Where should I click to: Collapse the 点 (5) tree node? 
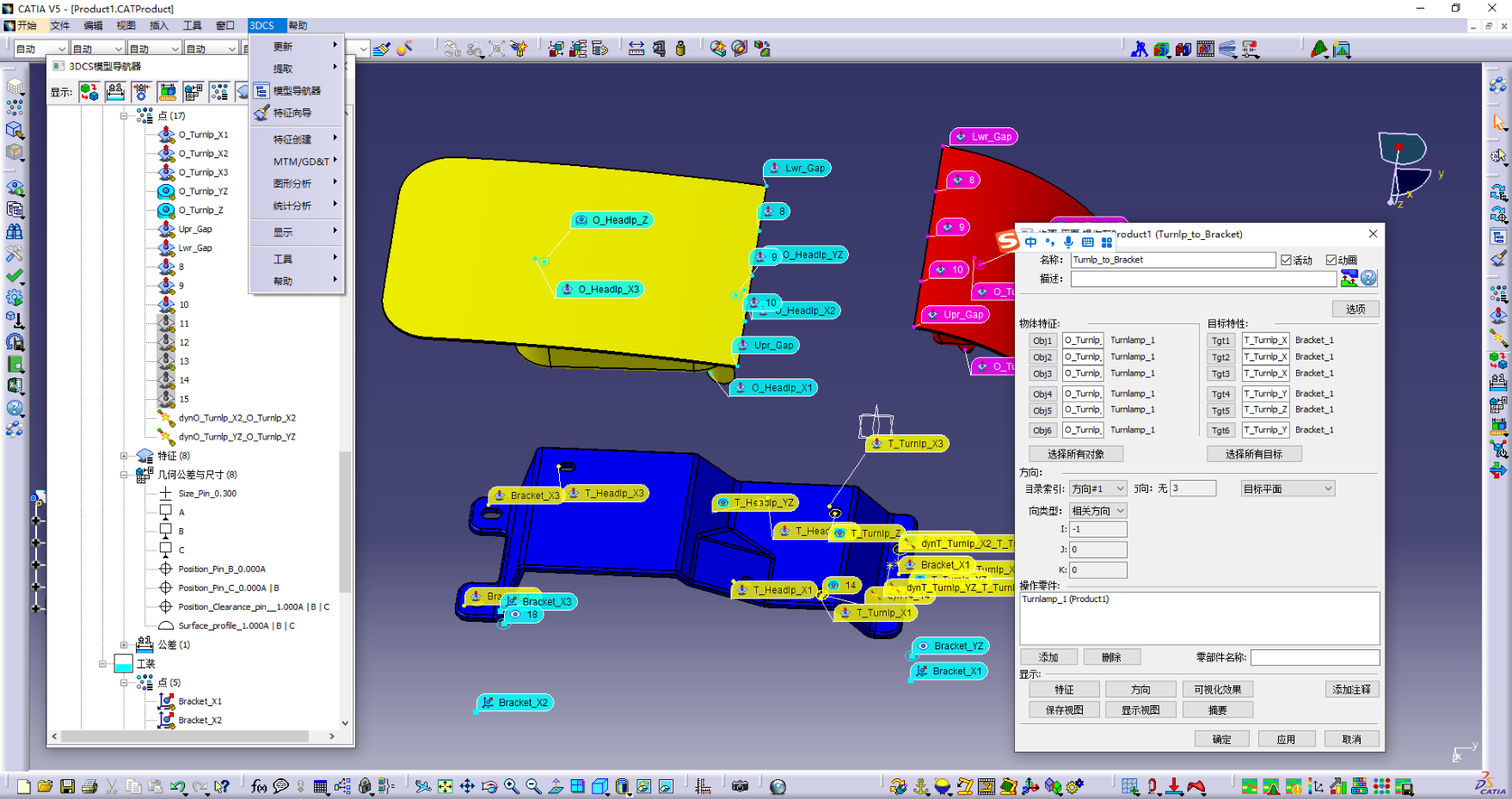[124, 683]
